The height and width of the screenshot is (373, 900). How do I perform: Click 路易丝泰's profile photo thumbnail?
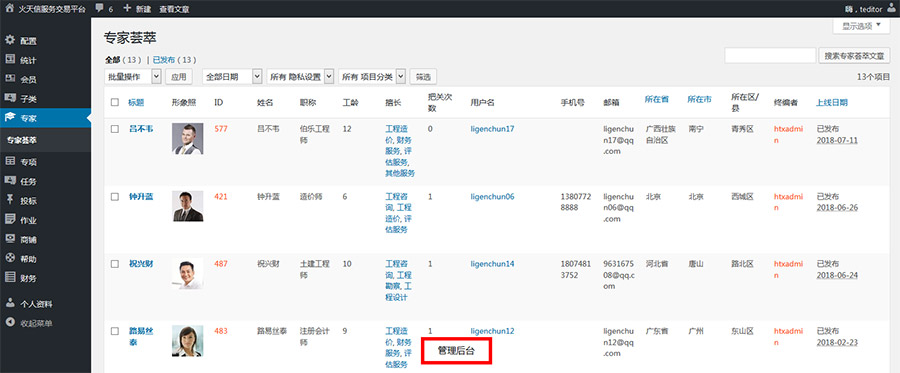pos(187,341)
